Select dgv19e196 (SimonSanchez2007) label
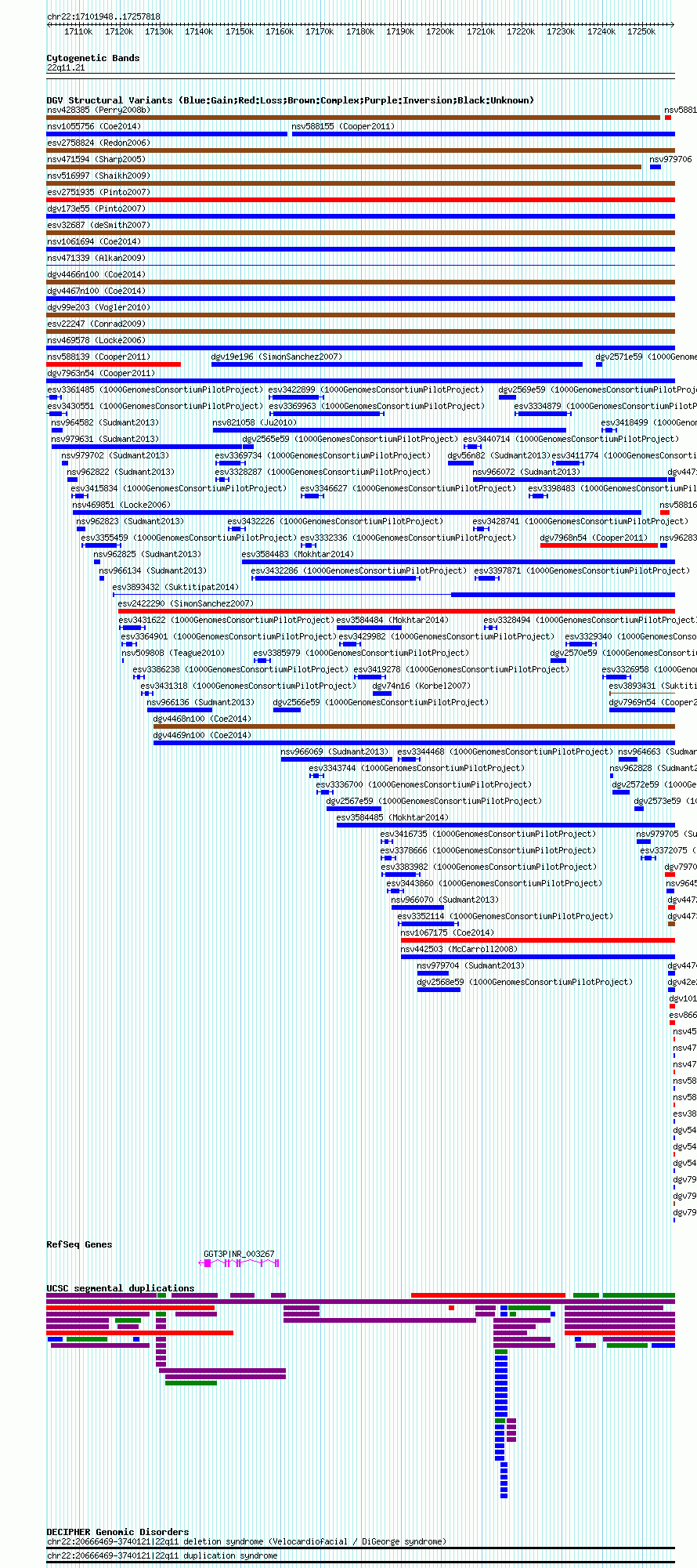Viewport: 697px width, 1568px height. pos(276,357)
